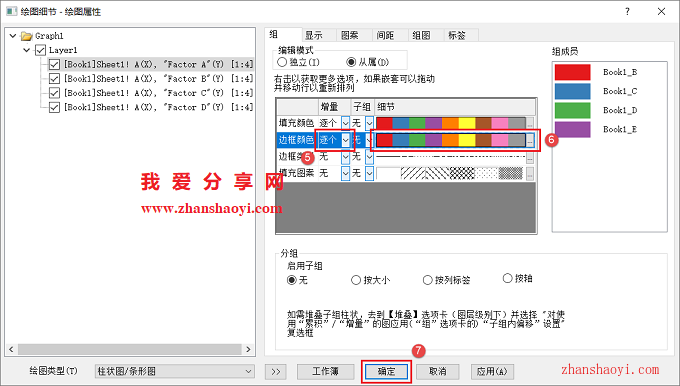
Task: Click the red Book1_B color swatch
Action: pyautogui.click(x=572, y=72)
